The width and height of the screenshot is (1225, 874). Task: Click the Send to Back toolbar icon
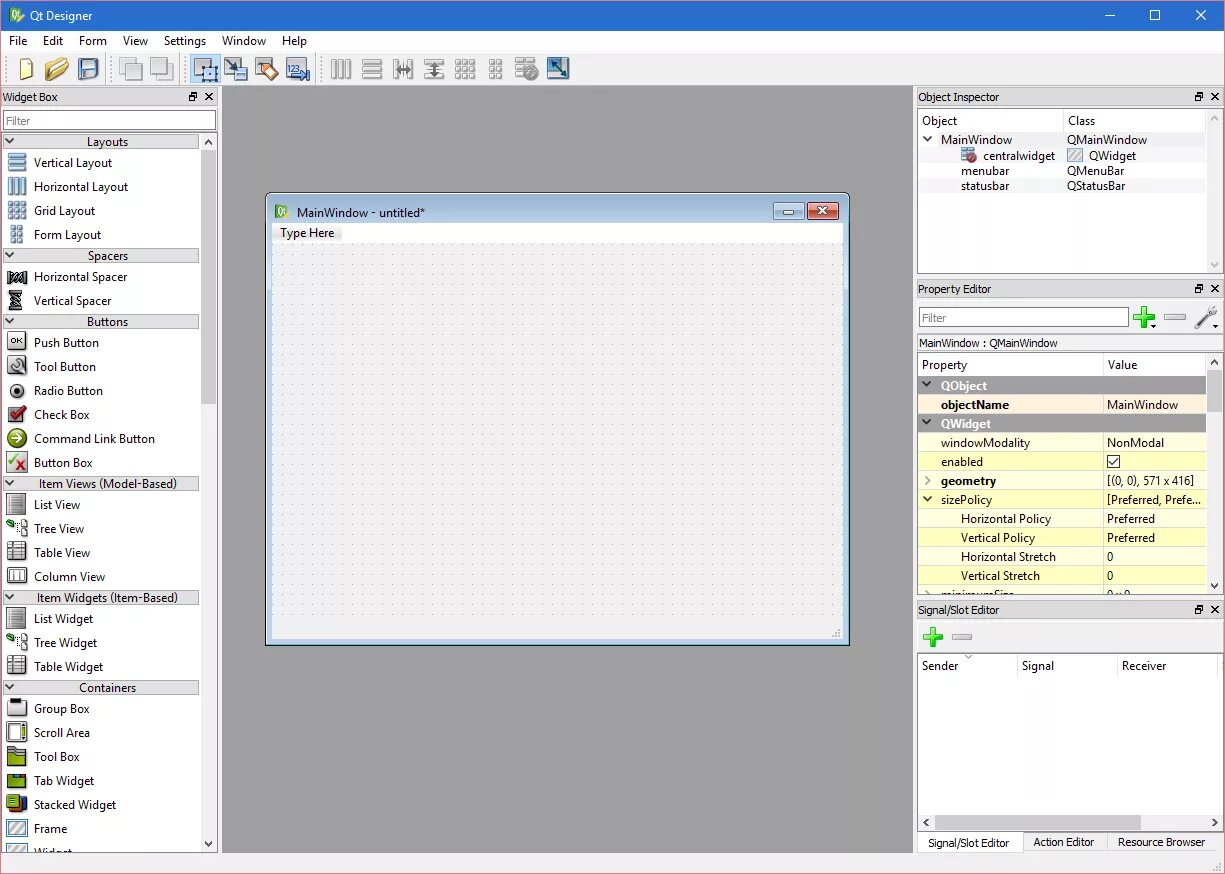[130, 69]
